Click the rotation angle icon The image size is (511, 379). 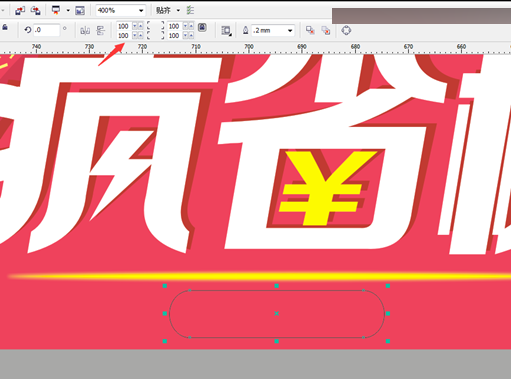[x=28, y=30]
